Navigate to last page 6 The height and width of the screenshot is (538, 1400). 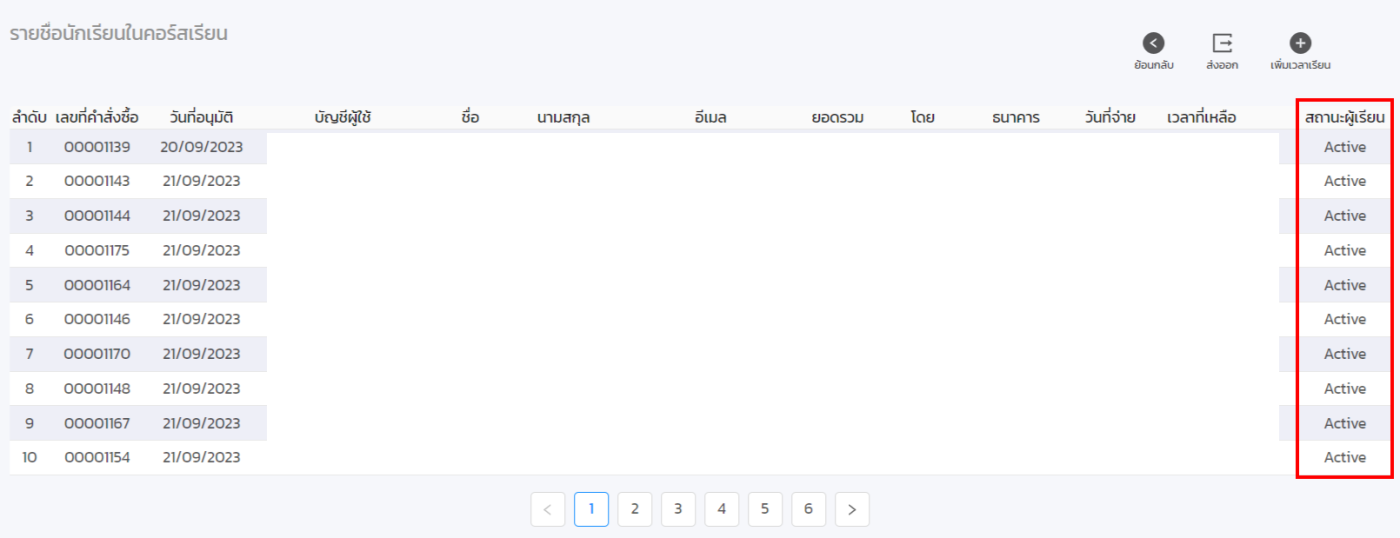click(808, 509)
